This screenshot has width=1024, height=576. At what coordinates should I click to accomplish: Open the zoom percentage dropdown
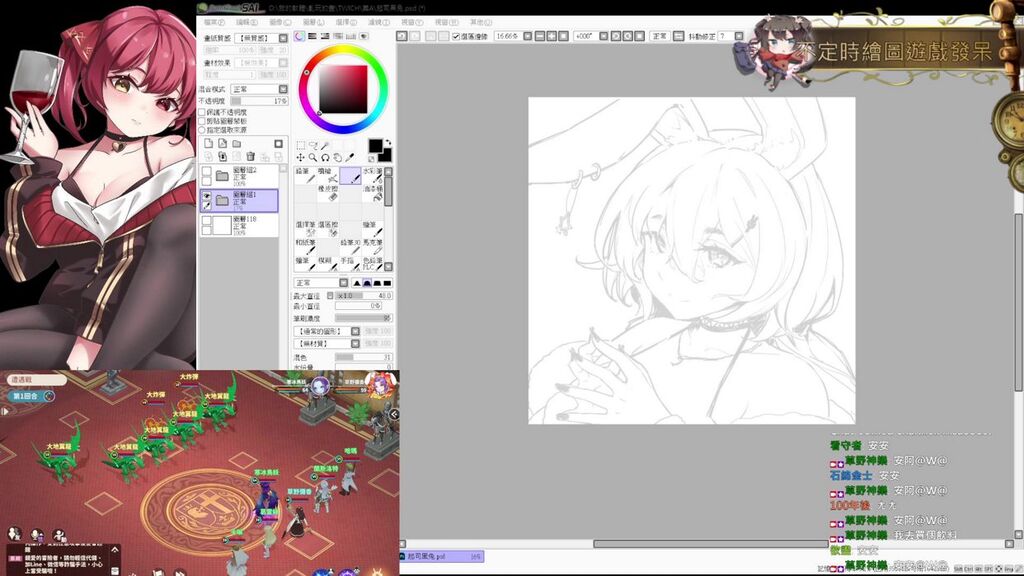pyautogui.click(x=528, y=37)
